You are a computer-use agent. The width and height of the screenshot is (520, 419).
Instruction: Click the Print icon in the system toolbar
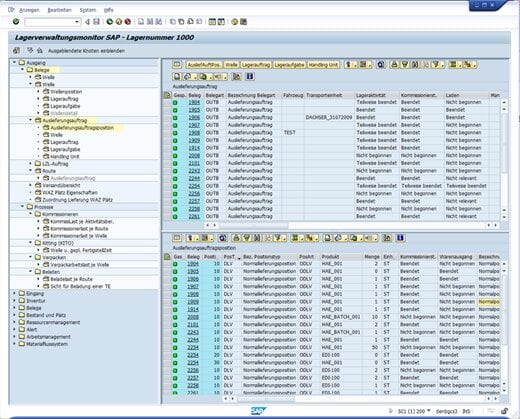141,22
